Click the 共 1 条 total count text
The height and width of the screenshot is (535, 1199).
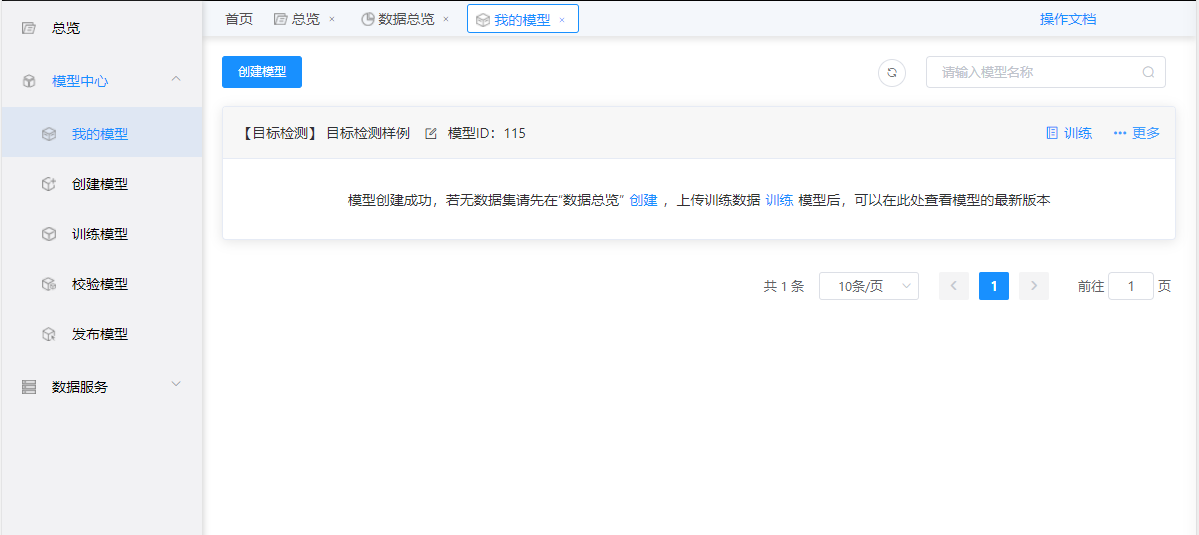tap(784, 287)
